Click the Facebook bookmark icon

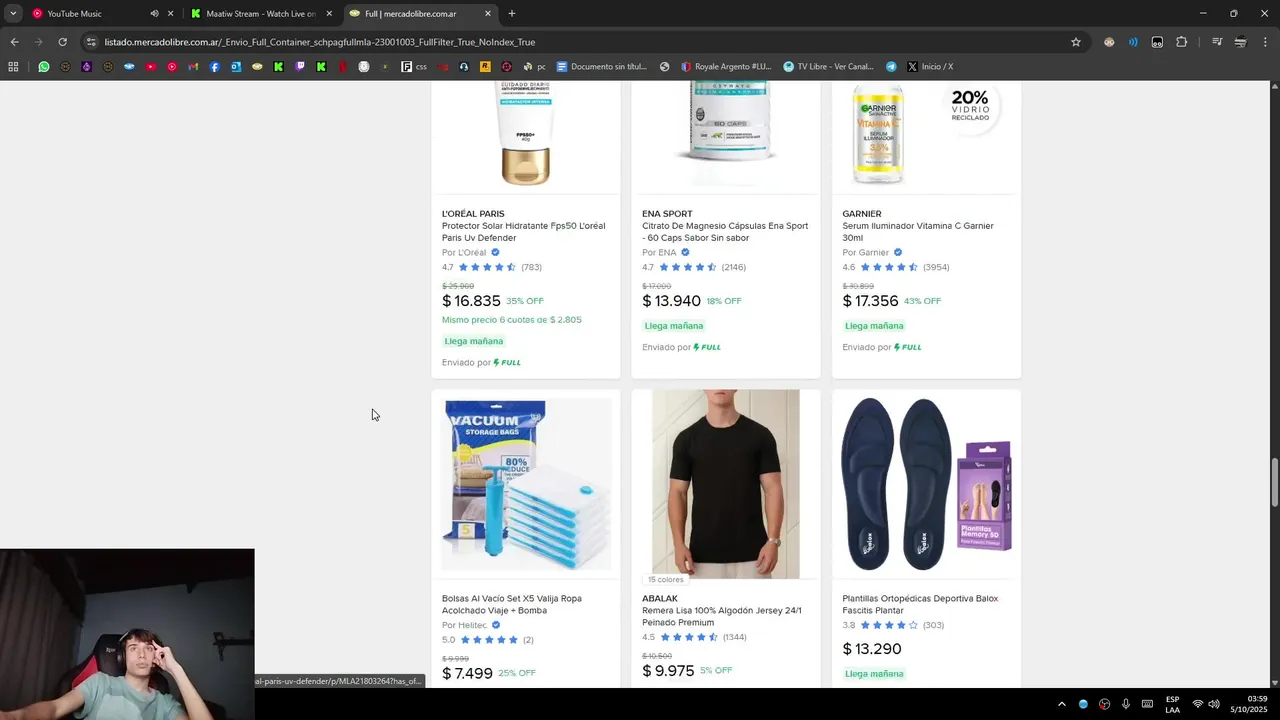(214, 67)
